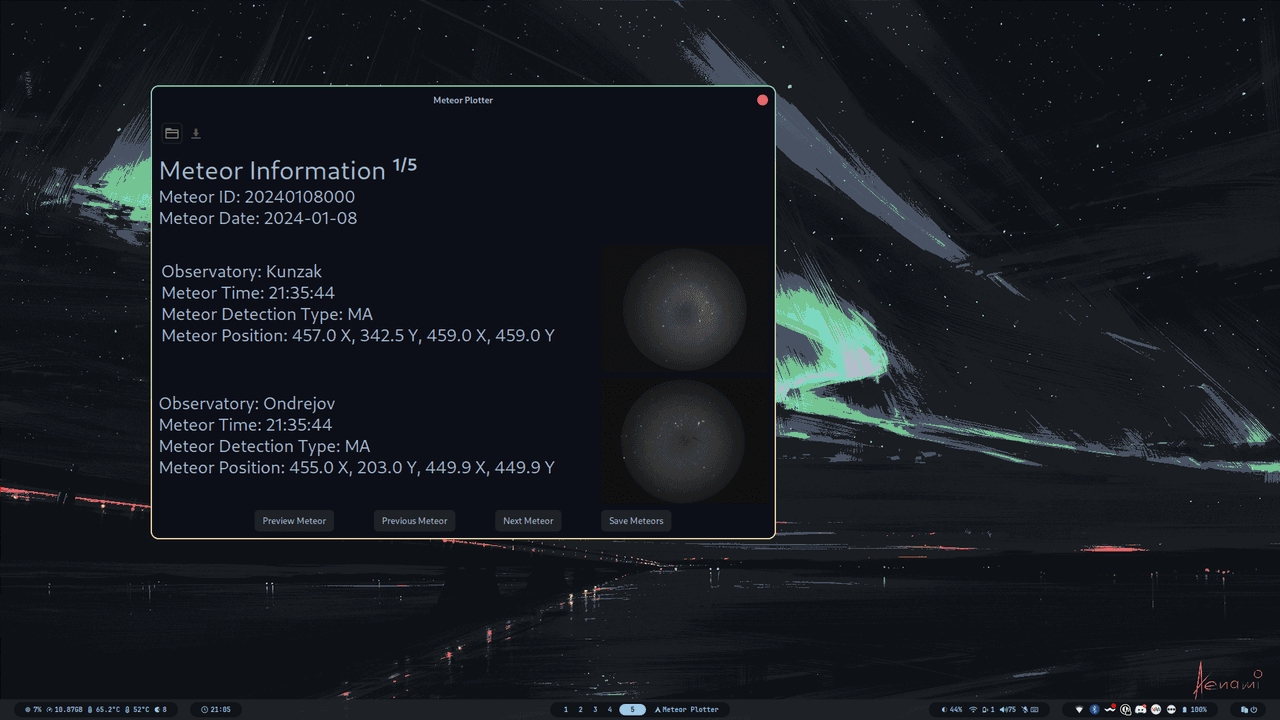
Task: Switch to workspace 3 in bar
Action: [595, 709]
